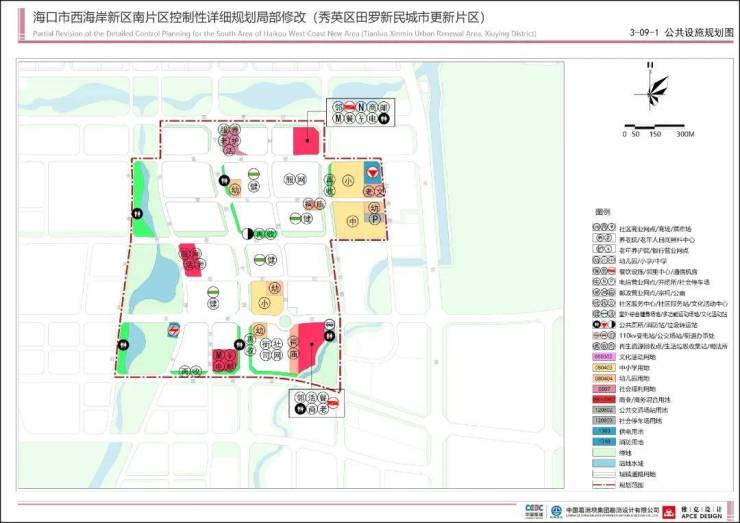Click the parking P icon near the middle school
The width and height of the screenshot is (740, 523).
pos(375,219)
